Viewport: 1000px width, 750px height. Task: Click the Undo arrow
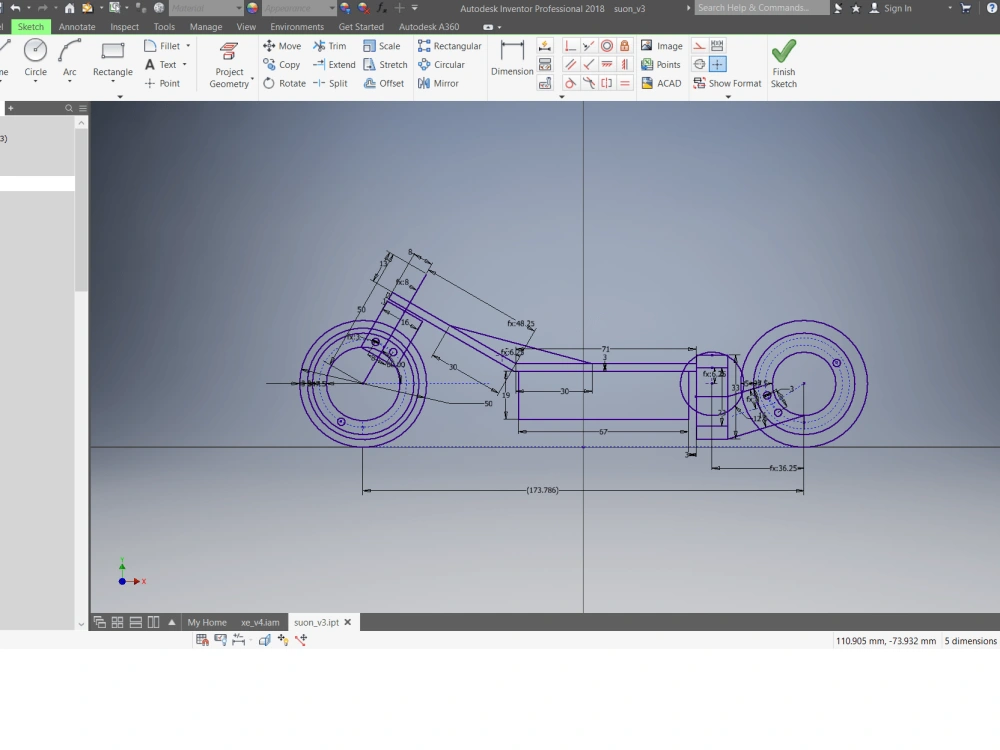click(15, 8)
